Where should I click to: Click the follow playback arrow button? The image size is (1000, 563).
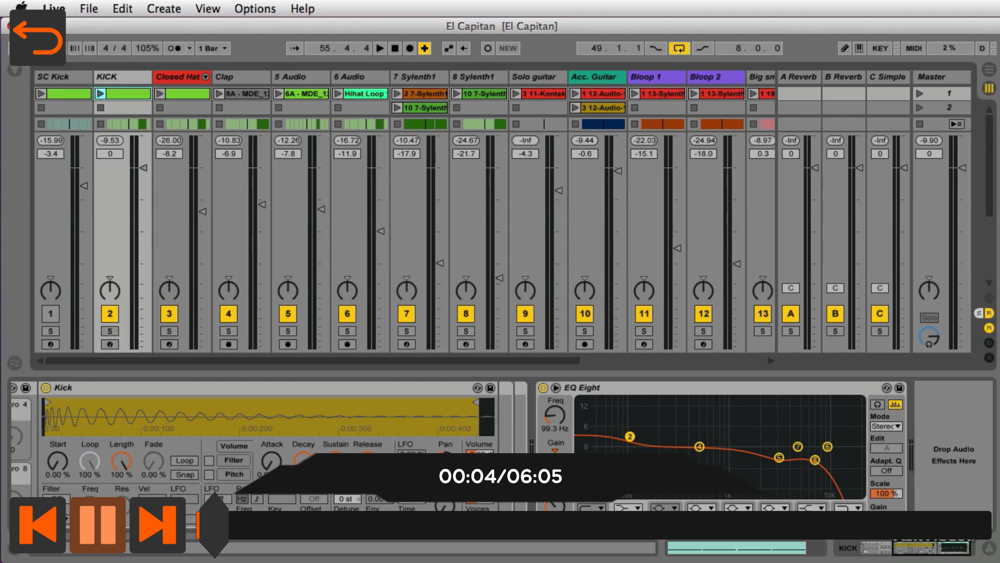pos(294,48)
